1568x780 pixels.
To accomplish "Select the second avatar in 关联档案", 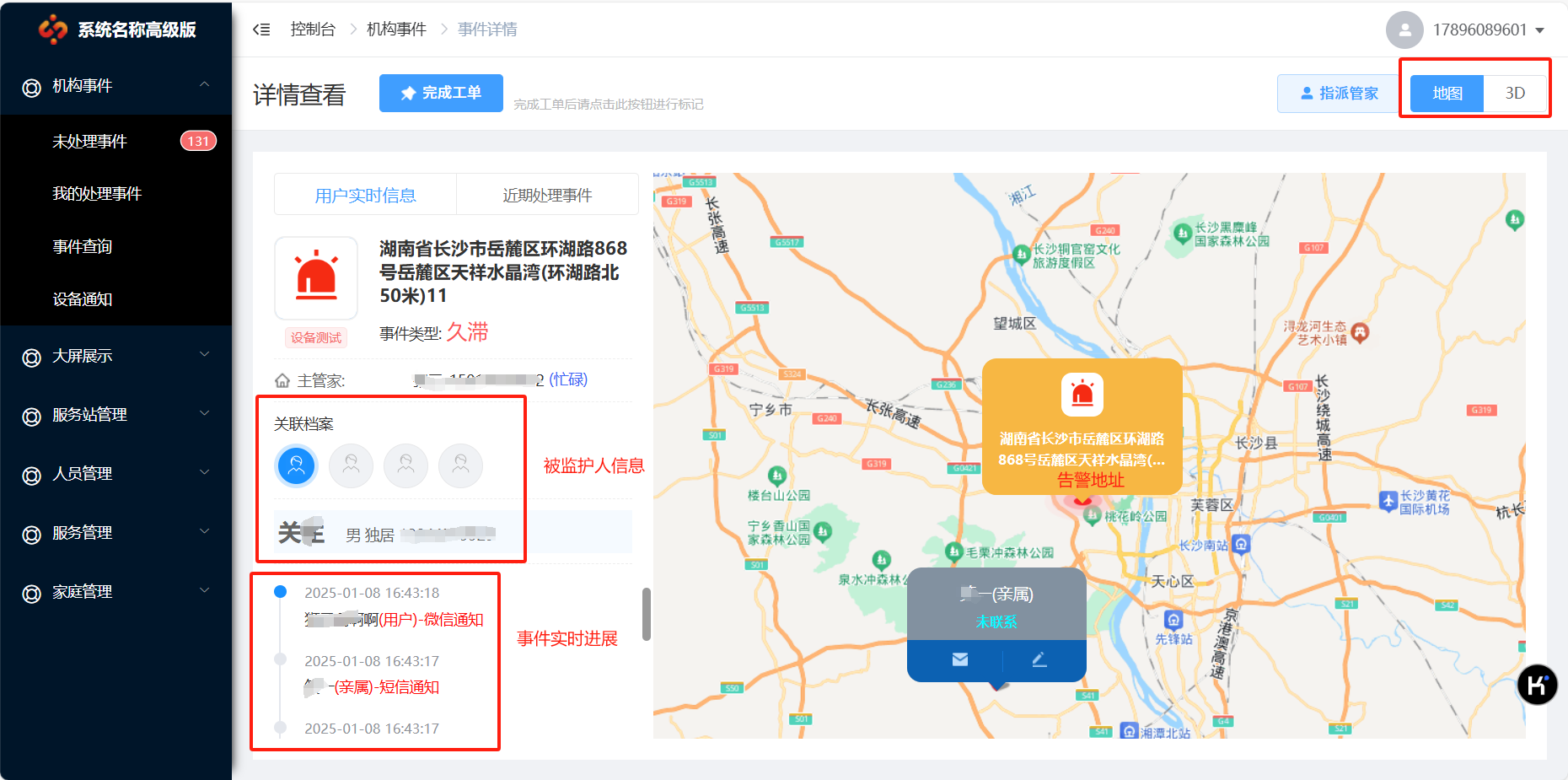I will [x=351, y=465].
